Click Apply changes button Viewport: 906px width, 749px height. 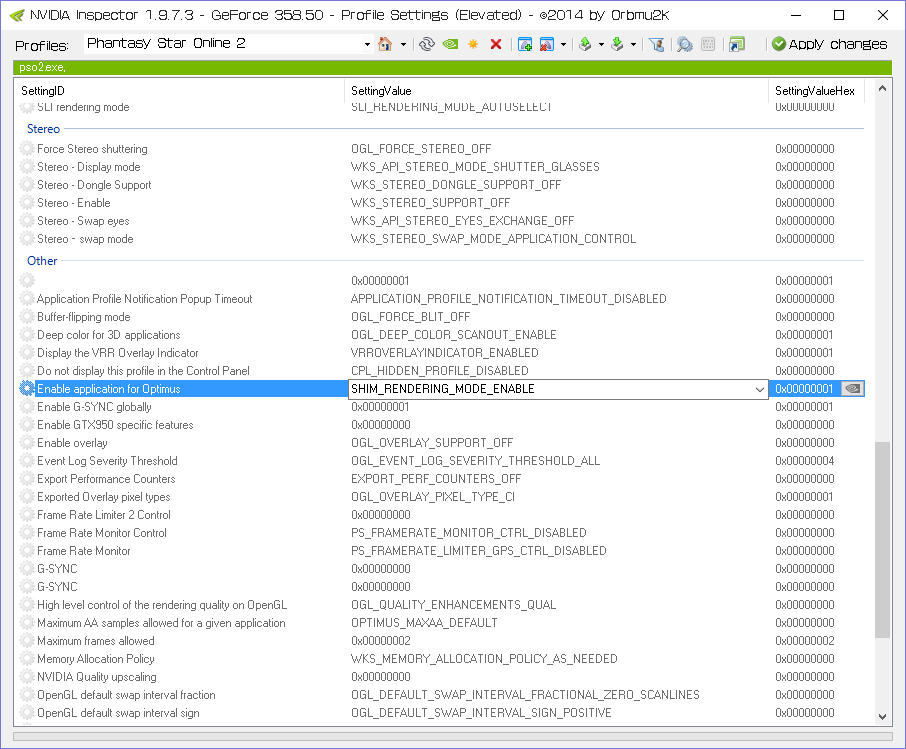830,44
